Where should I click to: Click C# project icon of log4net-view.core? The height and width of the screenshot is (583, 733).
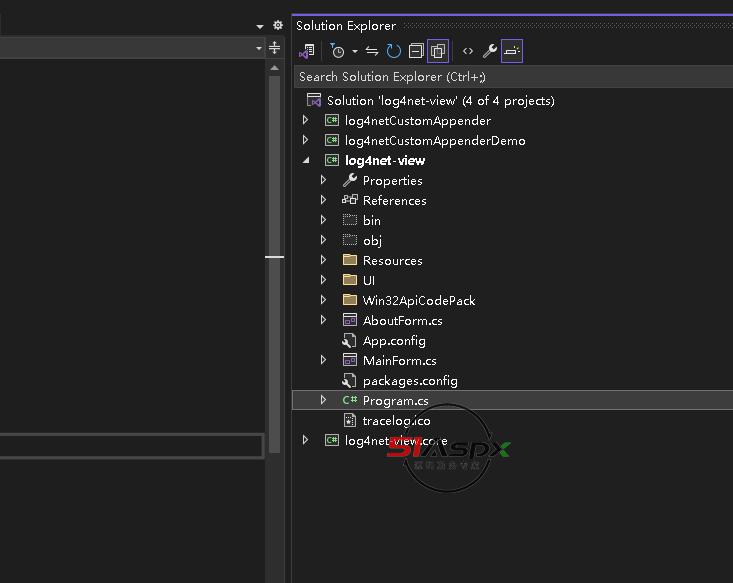coord(332,440)
